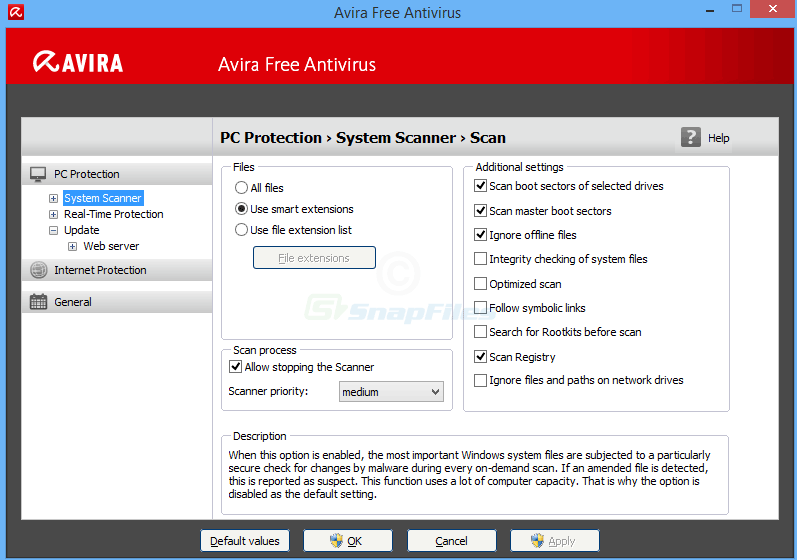The height and width of the screenshot is (560, 797).
Task: Toggle Scan Registry checkbox
Action: (x=480, y=357)
